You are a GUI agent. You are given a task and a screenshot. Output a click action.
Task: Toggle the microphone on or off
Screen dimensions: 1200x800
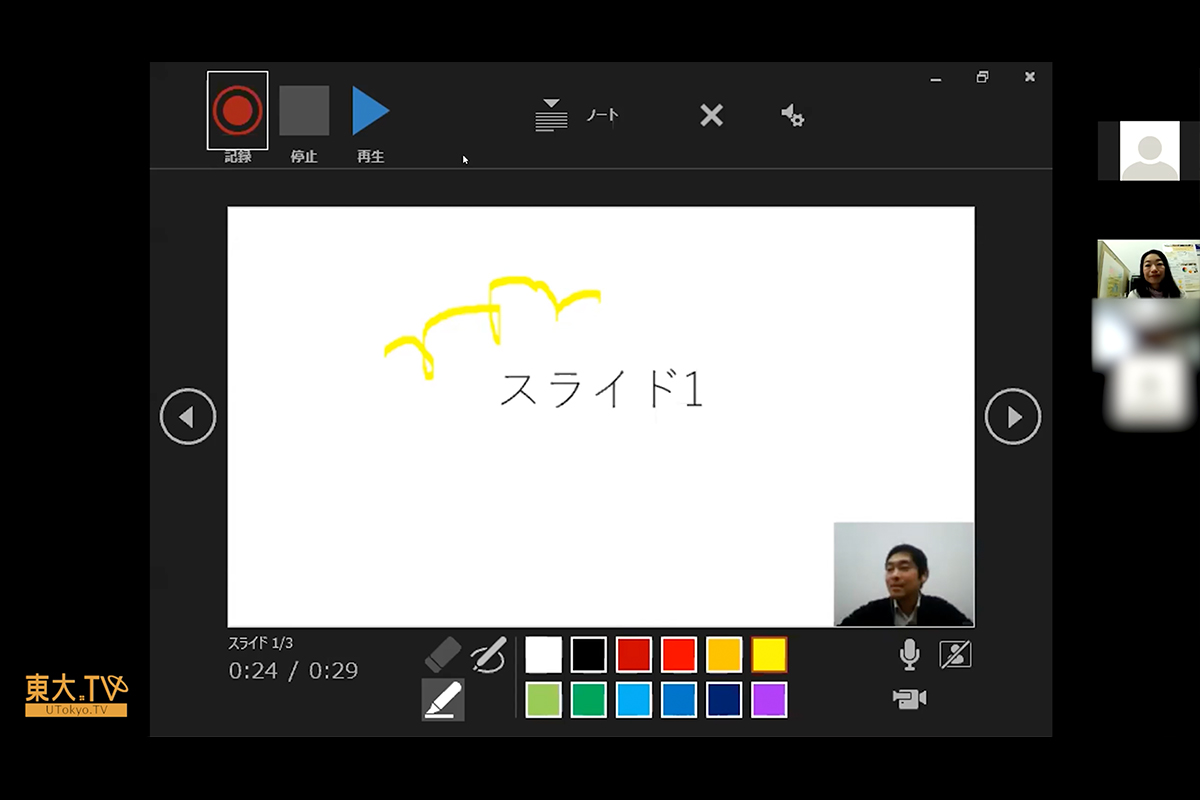909,655
